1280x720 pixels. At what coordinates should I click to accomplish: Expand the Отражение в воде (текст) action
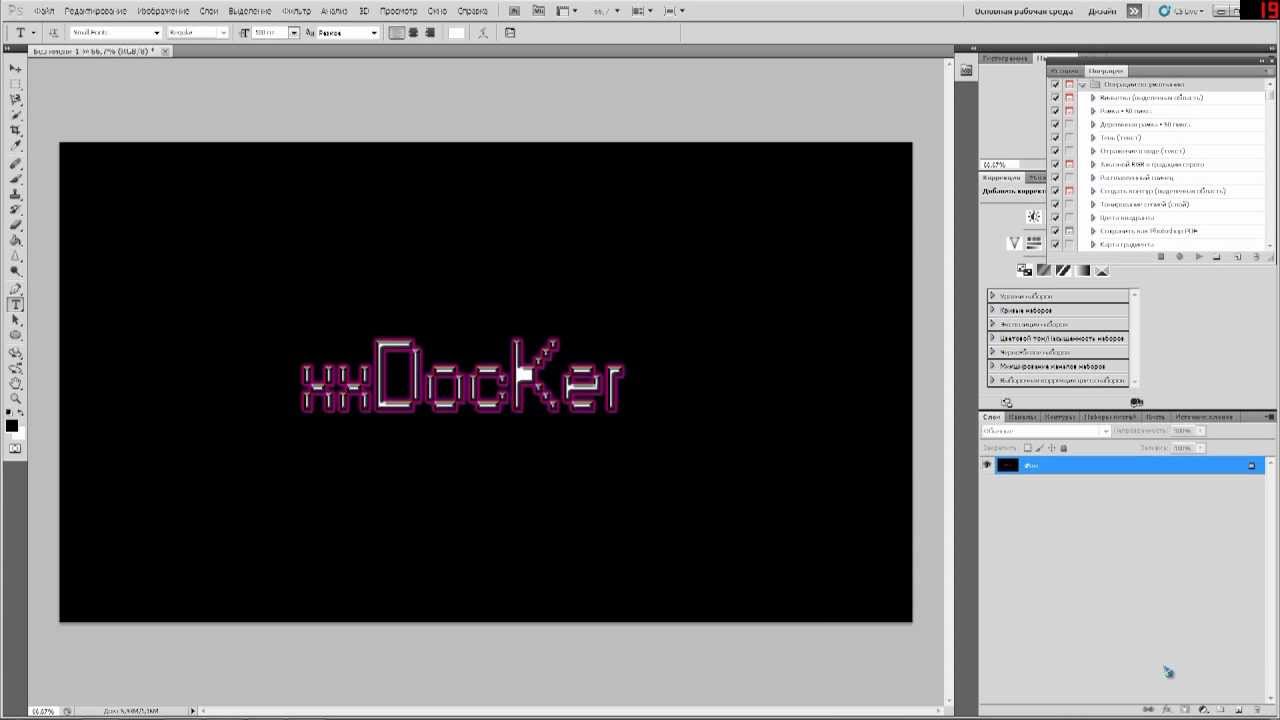(1093, 151)
